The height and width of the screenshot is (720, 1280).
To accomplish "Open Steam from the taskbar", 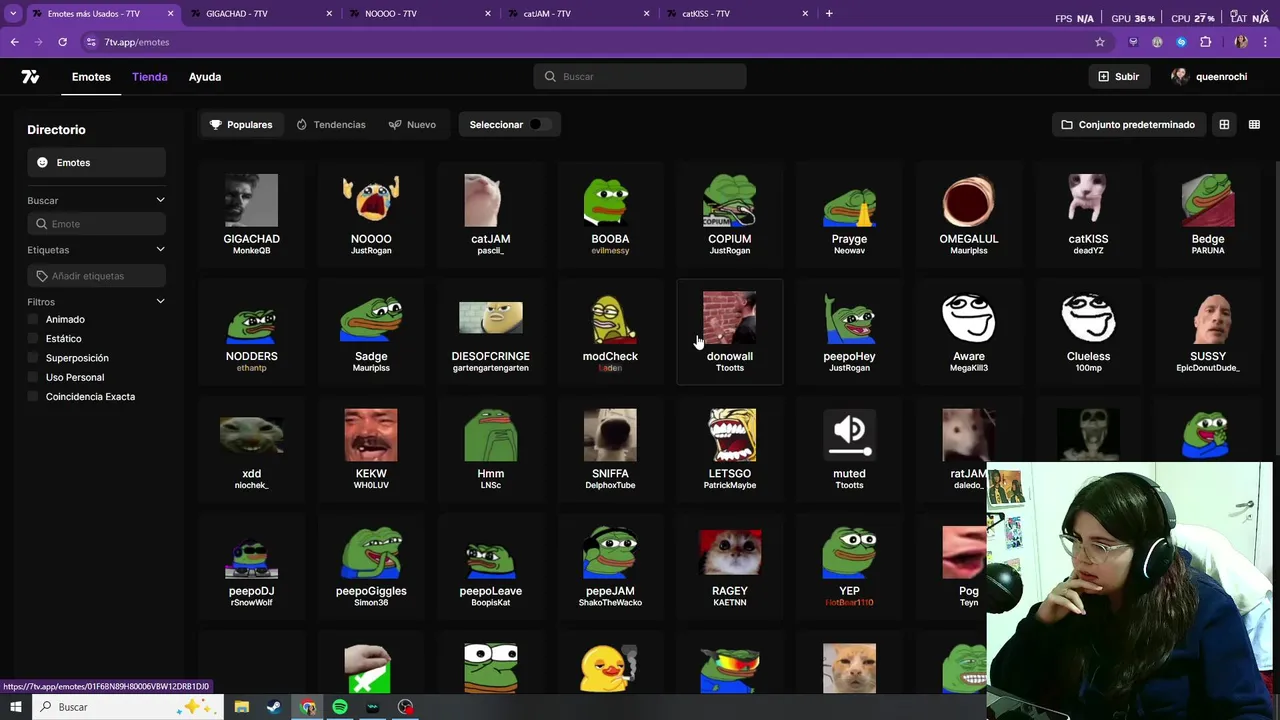I will coord(274,707).
